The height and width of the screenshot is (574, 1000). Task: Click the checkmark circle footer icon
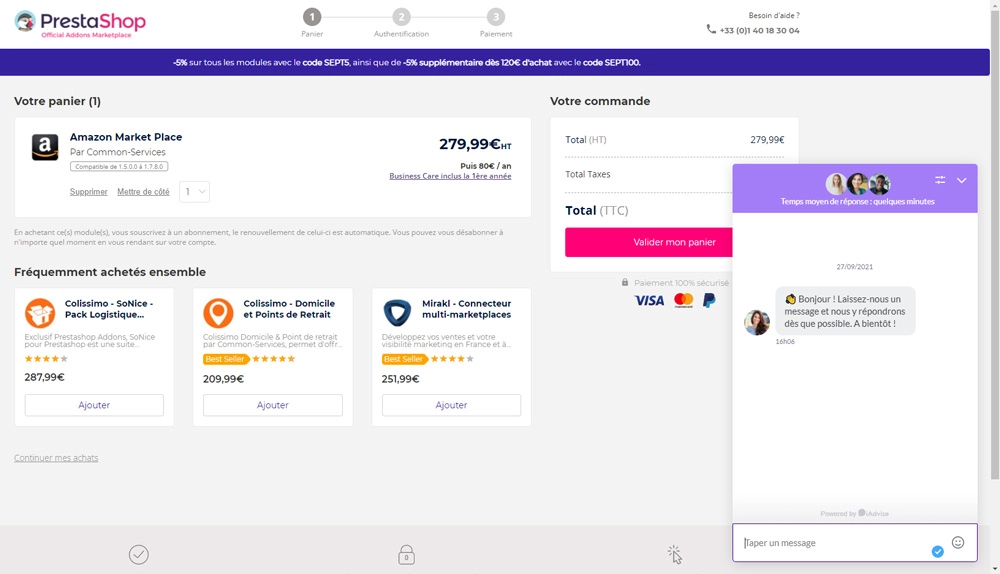point(138,554)
